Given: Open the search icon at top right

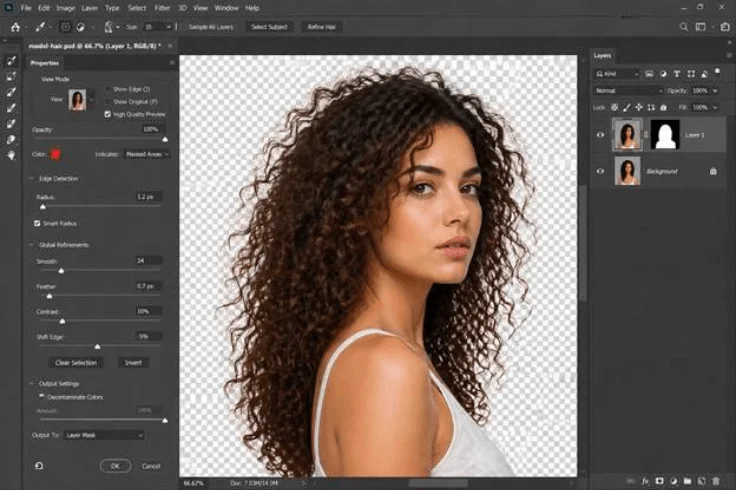Looking at the screenshot, I should click(x=684, y=27).
